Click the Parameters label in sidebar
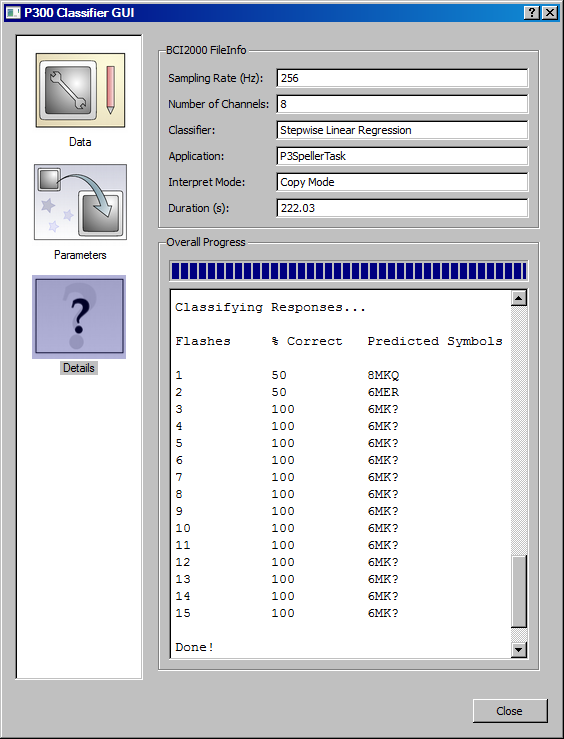Image resolution: width=564 pixels, height=739 pixels. [80, 255]
